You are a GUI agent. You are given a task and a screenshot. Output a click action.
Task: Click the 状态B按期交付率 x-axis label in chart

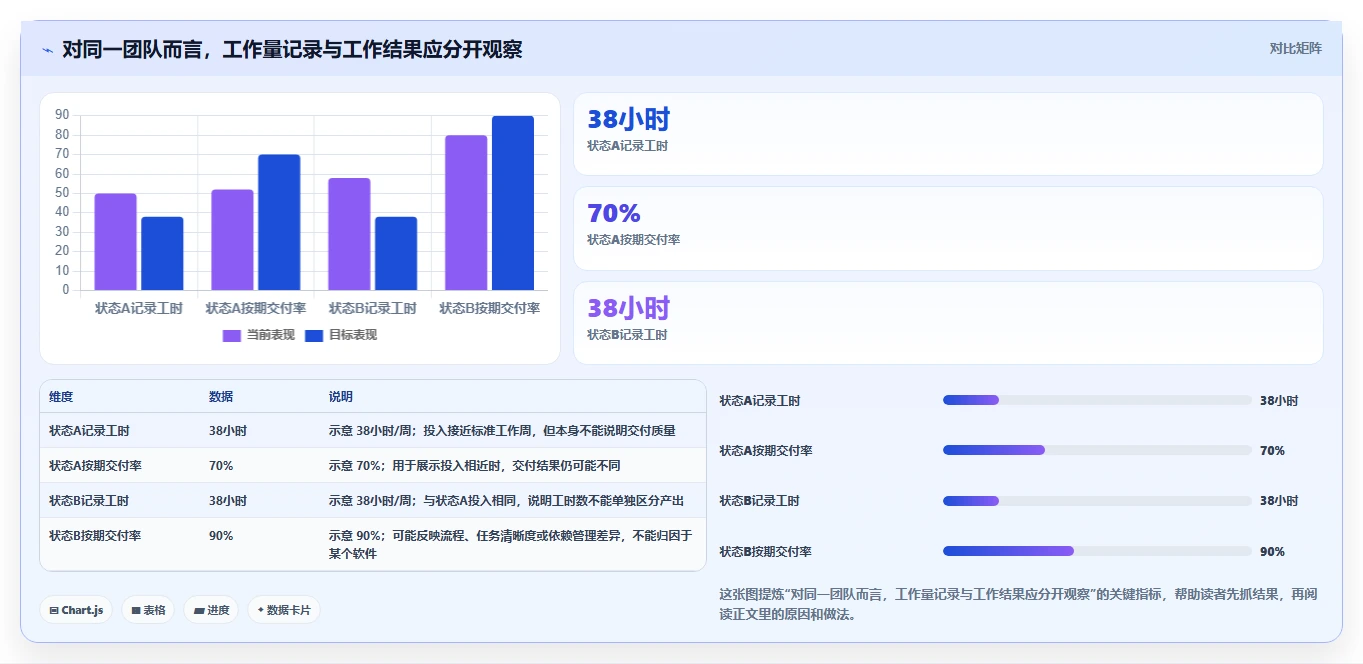pos(490,308)
